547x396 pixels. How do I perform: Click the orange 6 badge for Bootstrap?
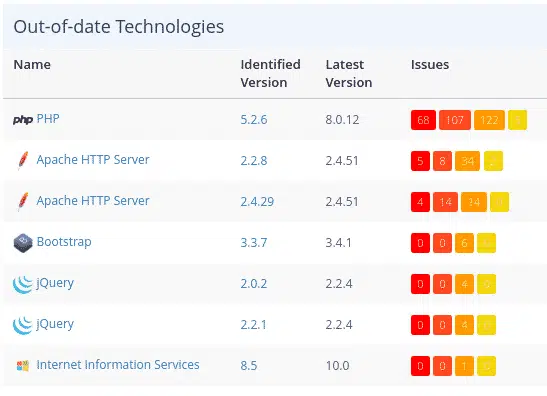[464, 243]
